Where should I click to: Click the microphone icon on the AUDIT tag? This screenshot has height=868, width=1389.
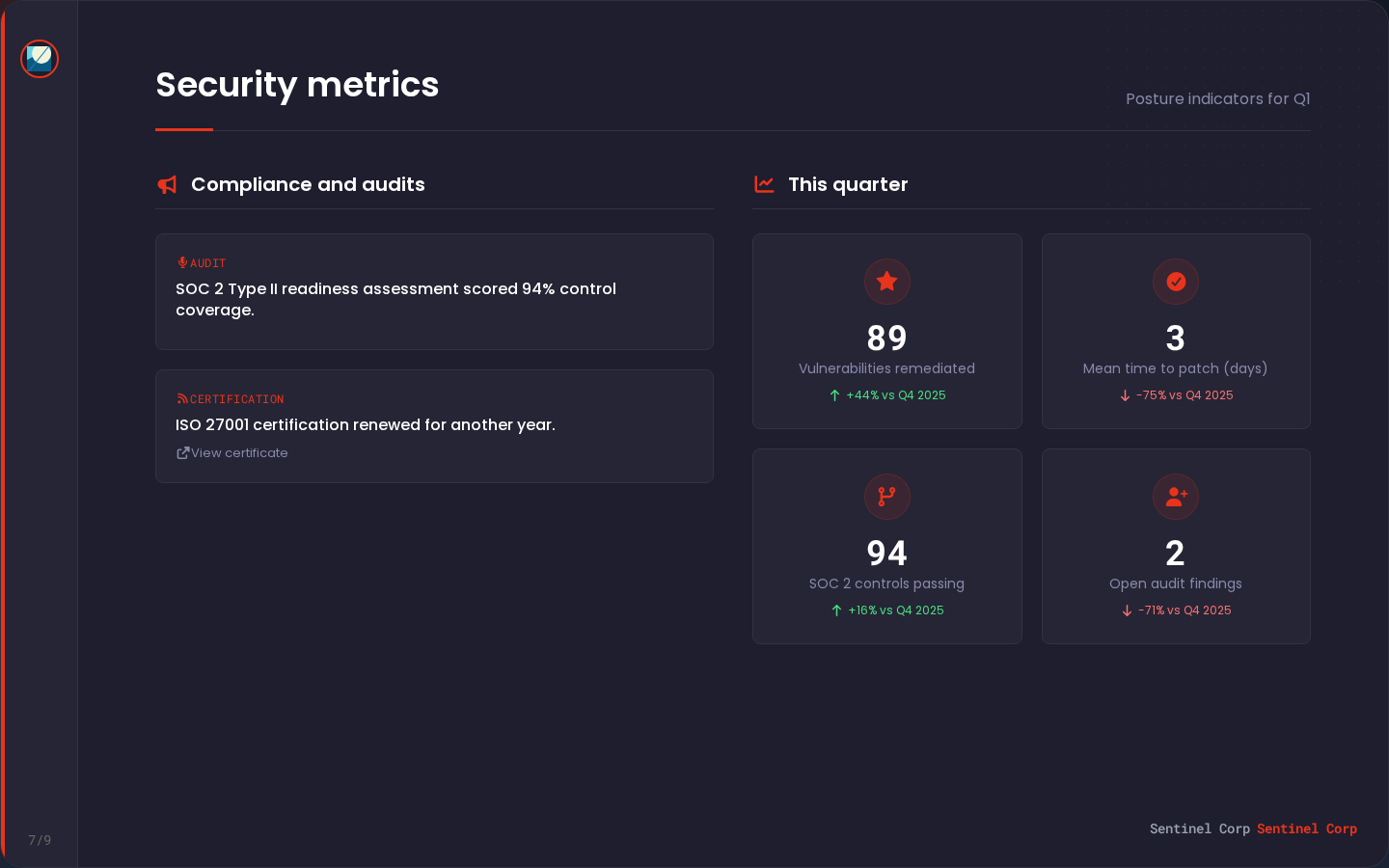[x=181, y=262]
